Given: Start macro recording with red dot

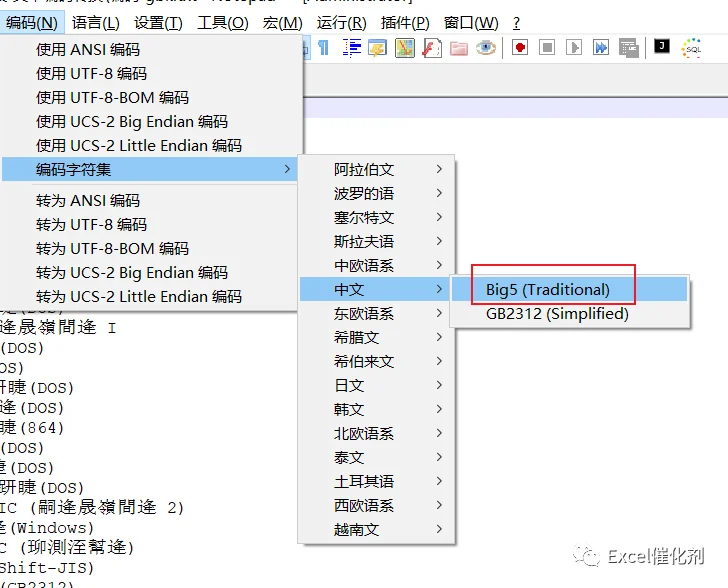Looking at the screenshot, I should [x=520, y=47].
